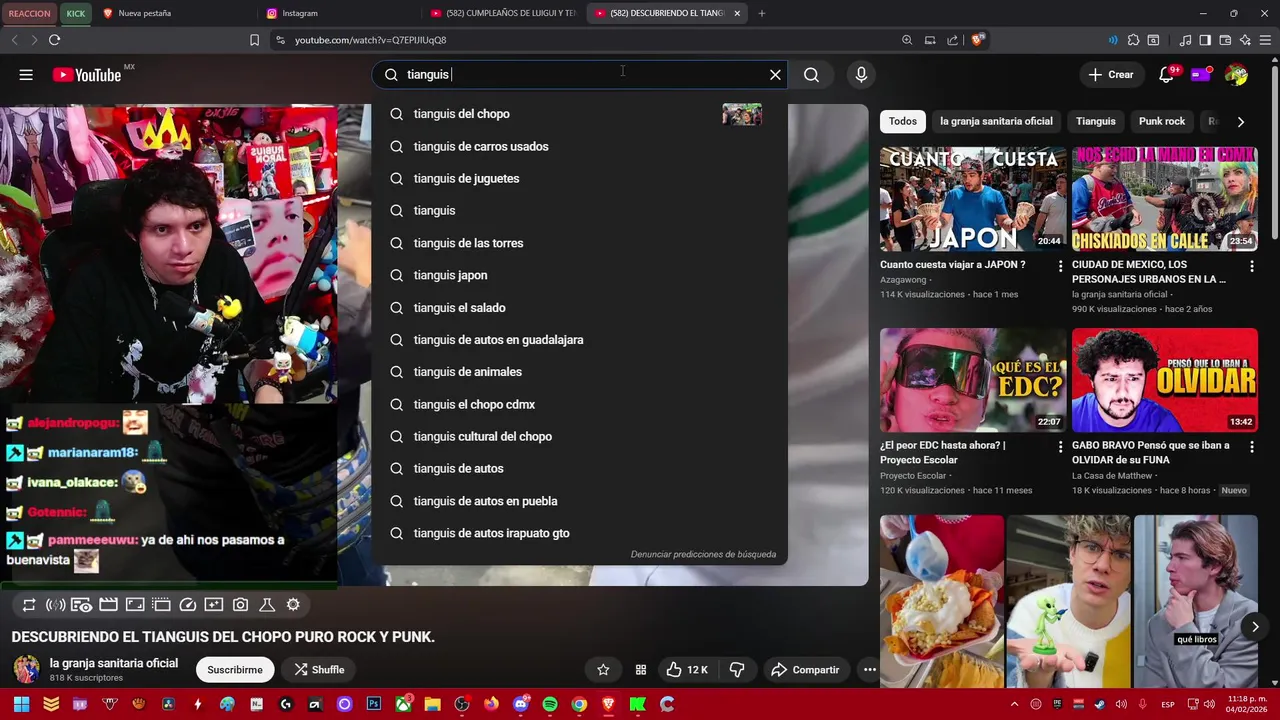The height and width of the screenshot is (720, 1280).
Task: Toggle cinema mode clapperboard icon
Action: click(108, 605)
